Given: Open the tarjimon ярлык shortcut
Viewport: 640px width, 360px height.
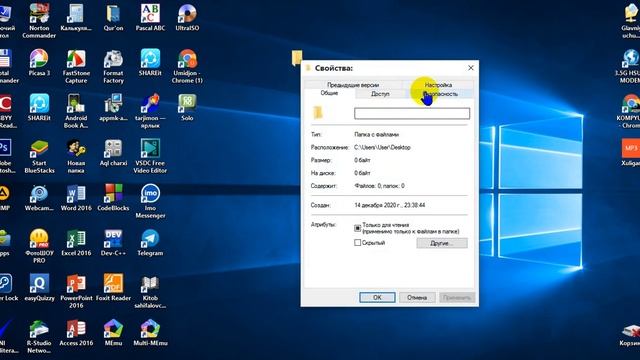Looking at the screenshot, I should click(x=150, y=111).
